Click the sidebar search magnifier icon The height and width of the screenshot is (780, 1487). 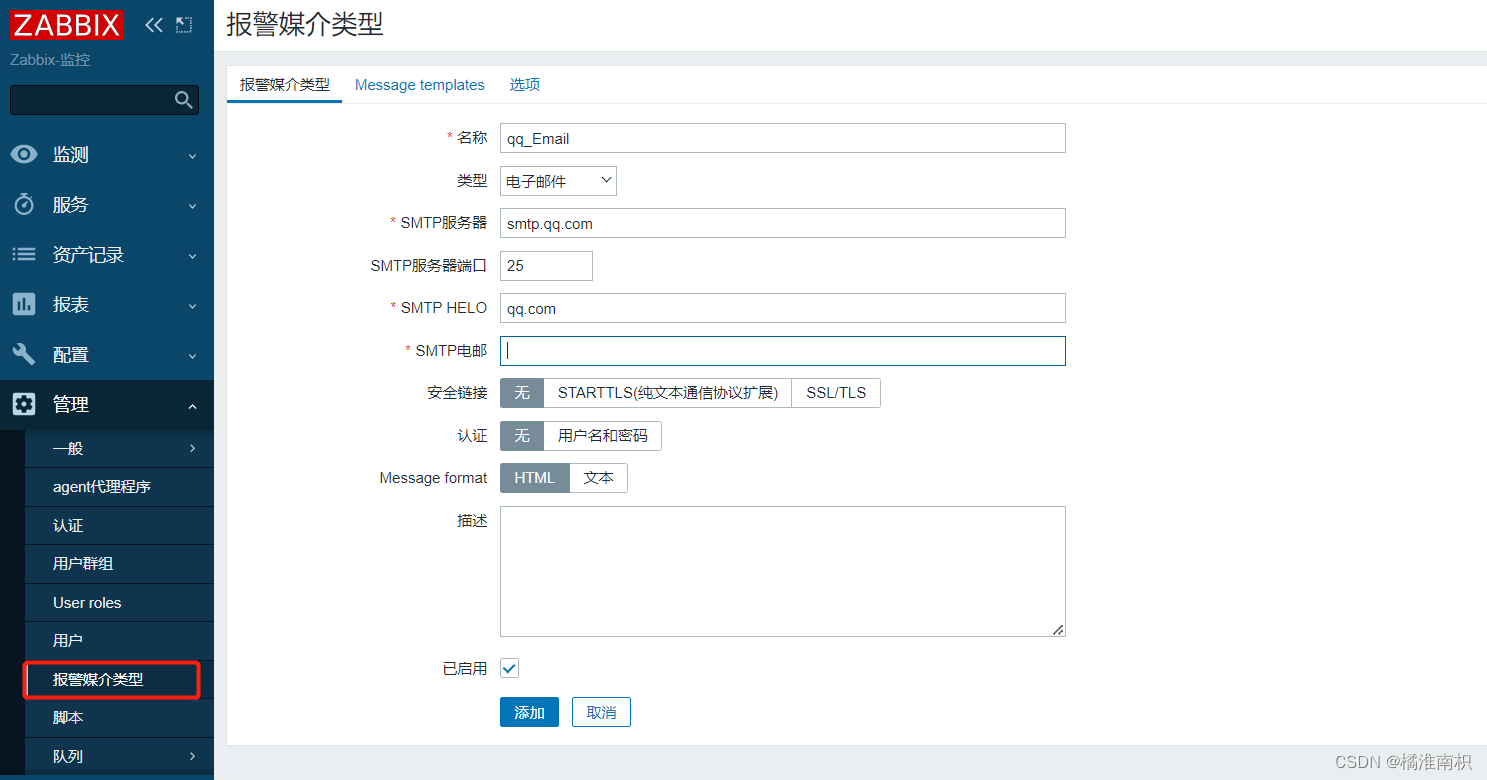[x=183, y=100]
